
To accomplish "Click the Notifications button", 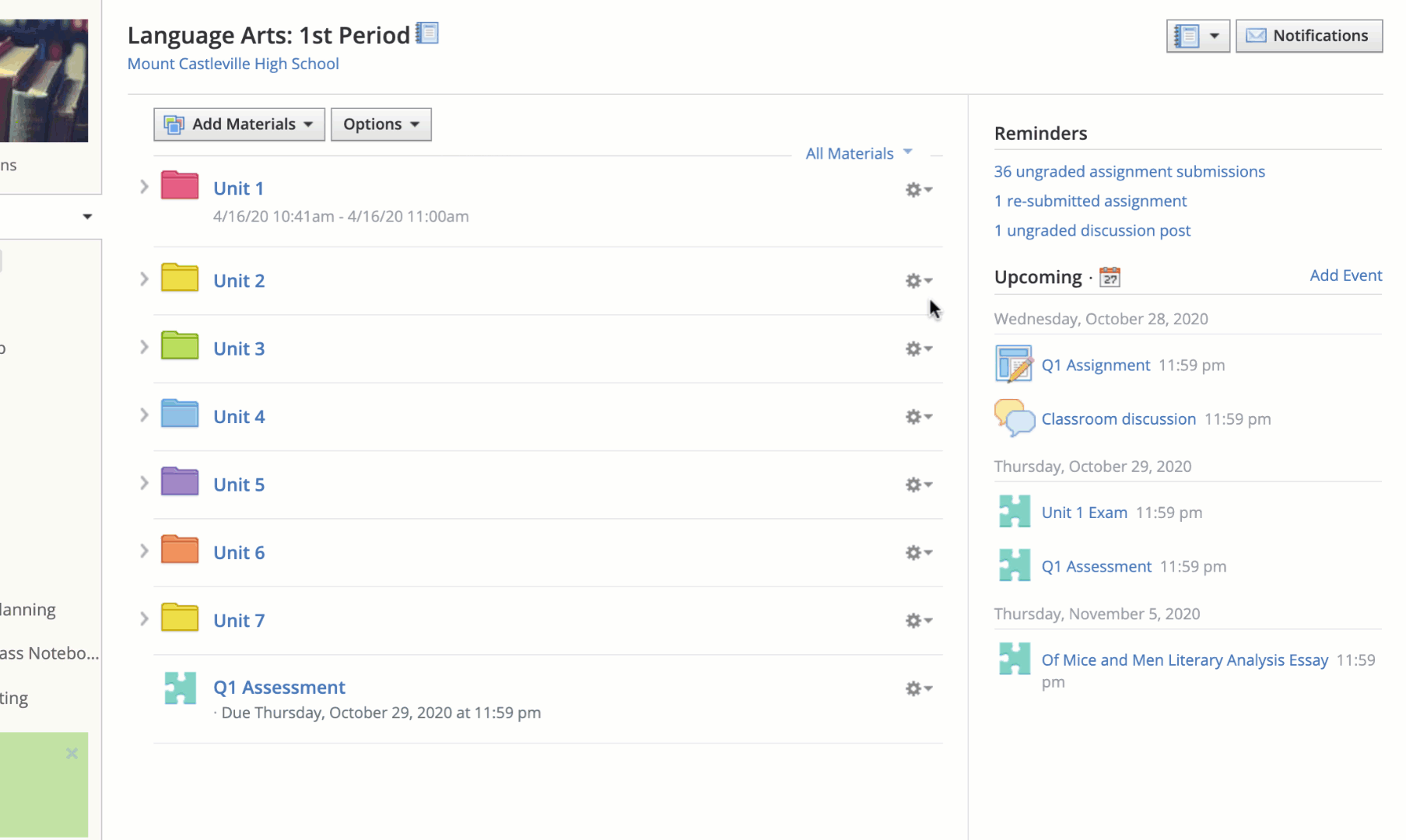I will point(1308,36).
